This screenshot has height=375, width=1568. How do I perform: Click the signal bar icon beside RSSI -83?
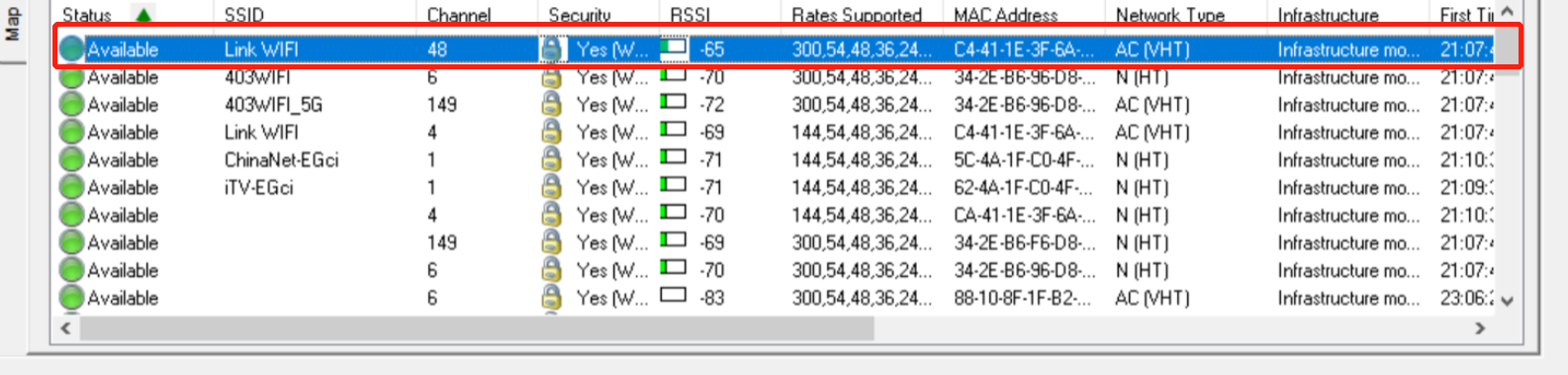point(674,294)
